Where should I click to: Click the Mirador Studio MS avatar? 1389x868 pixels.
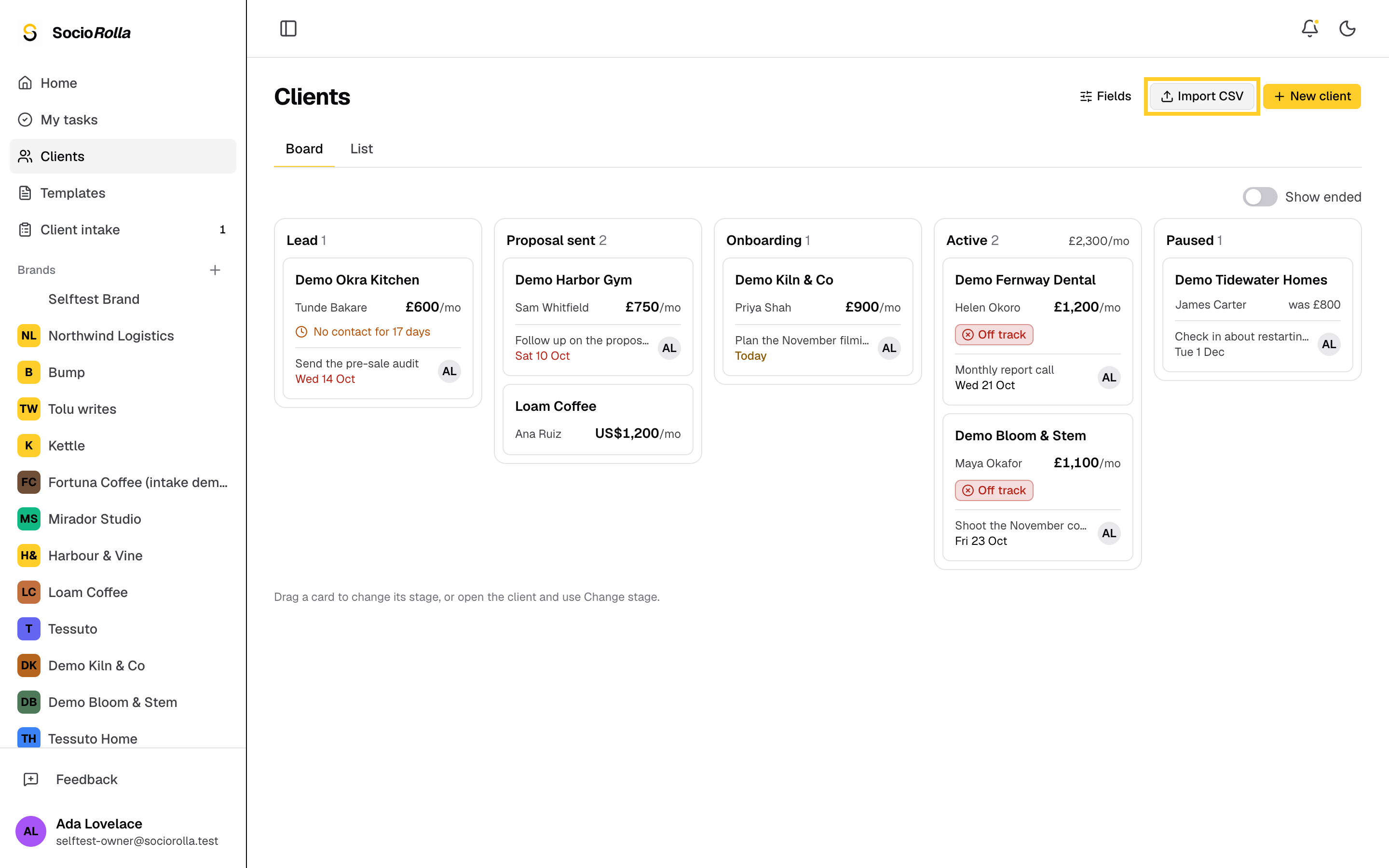click(x=29, y=519)
